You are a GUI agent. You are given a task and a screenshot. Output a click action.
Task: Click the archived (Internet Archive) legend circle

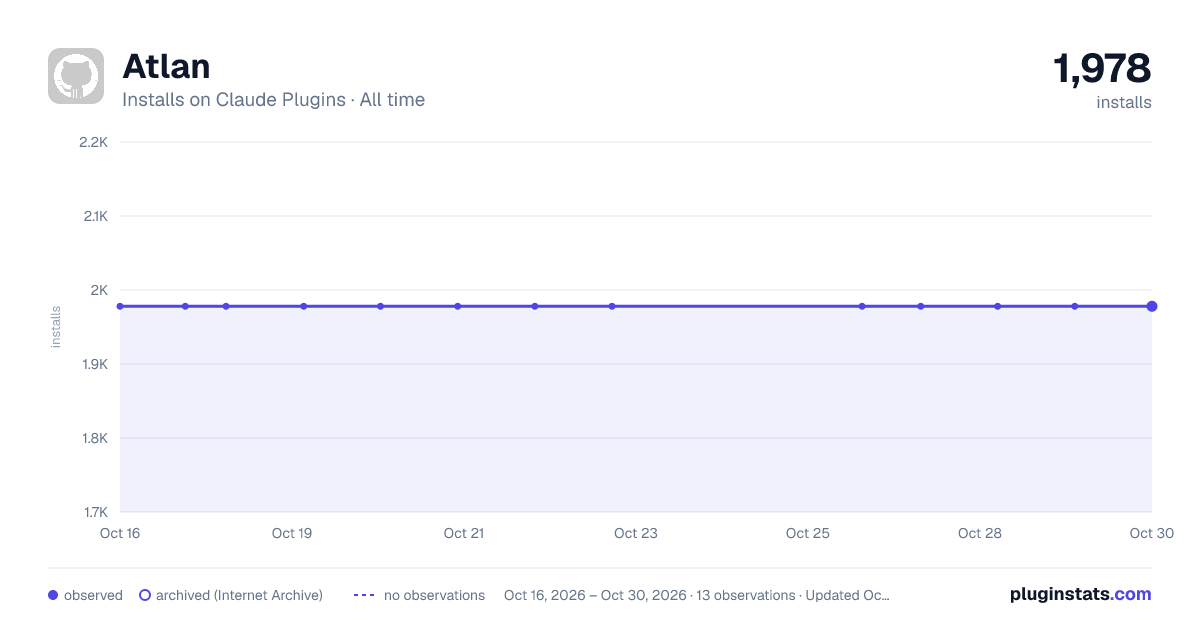tap(145, 595)
